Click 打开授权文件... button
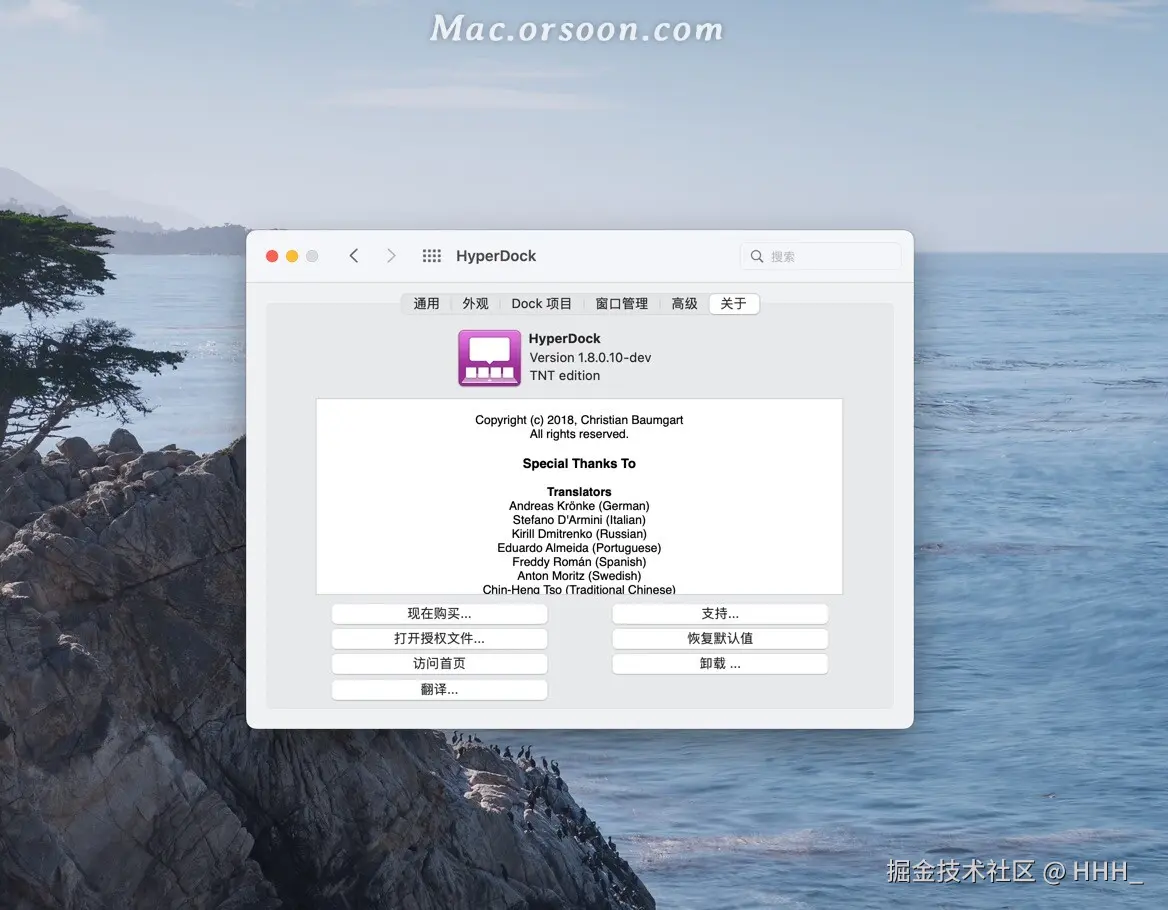This screenshot has height=910, width=1168. pyautogui.click(x=439, y=638)
